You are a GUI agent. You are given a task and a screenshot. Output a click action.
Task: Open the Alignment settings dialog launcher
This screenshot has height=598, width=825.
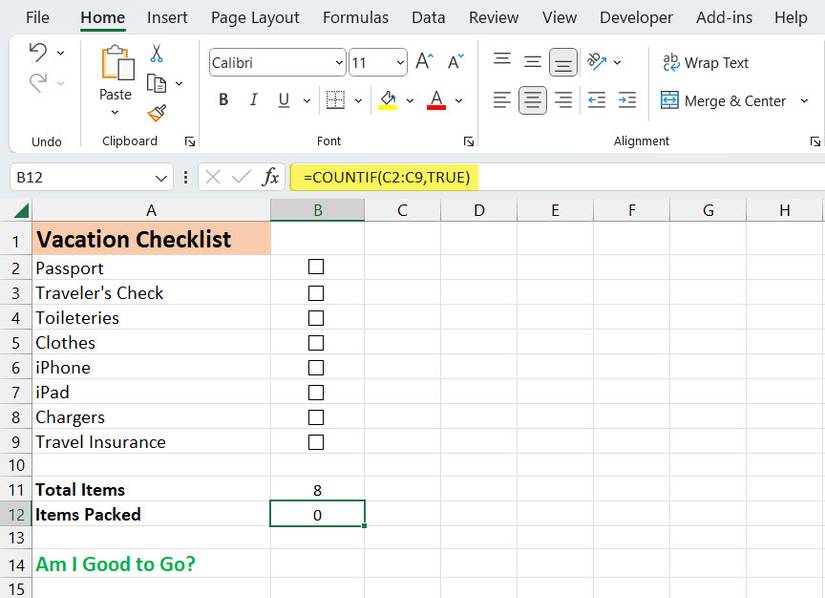click(x=815, y=141)
